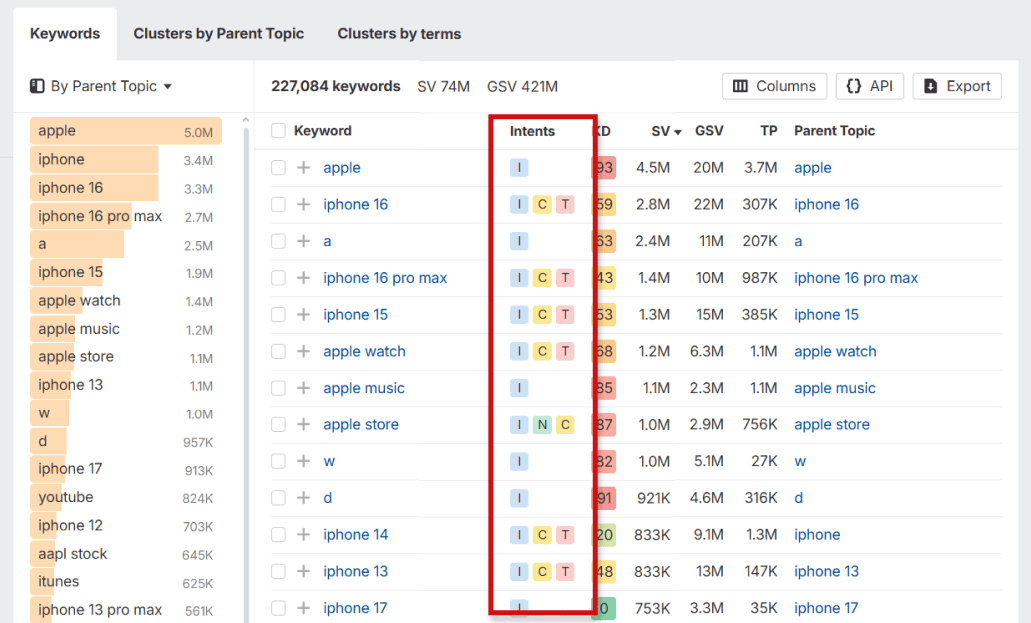Open the Clusters by terms tab
This screenshot has height=623, width=1031.
(399, 33)
